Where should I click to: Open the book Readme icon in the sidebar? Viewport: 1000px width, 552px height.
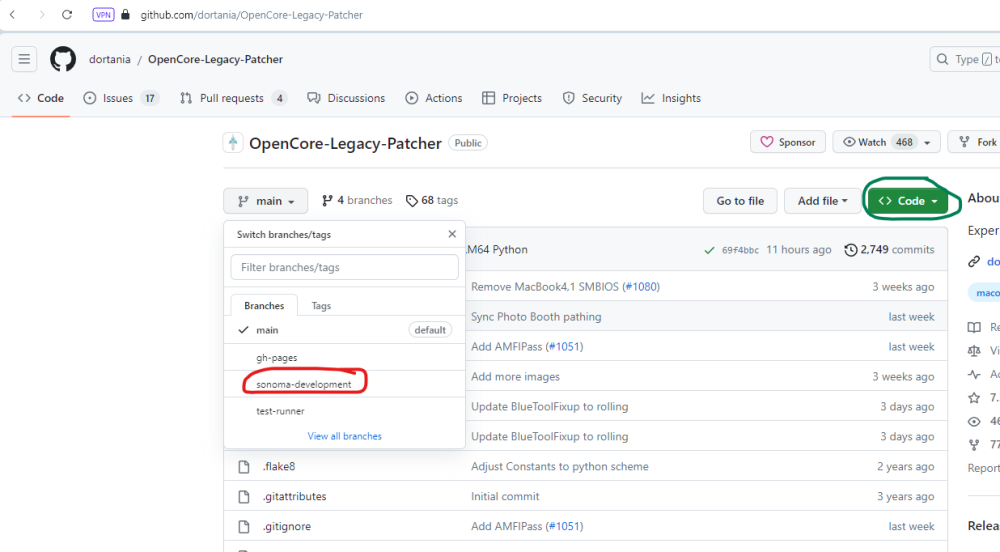(x=974, y=327)
